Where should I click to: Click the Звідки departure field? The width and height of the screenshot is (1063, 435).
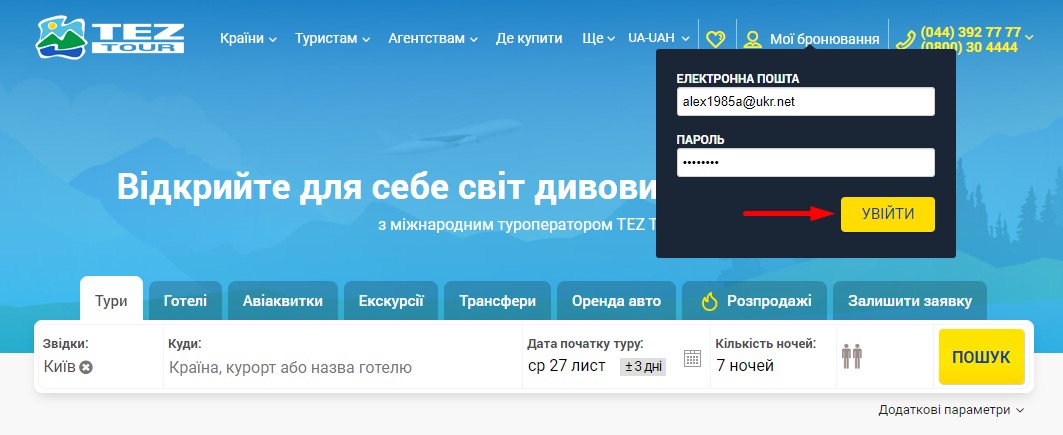[101, 355]
